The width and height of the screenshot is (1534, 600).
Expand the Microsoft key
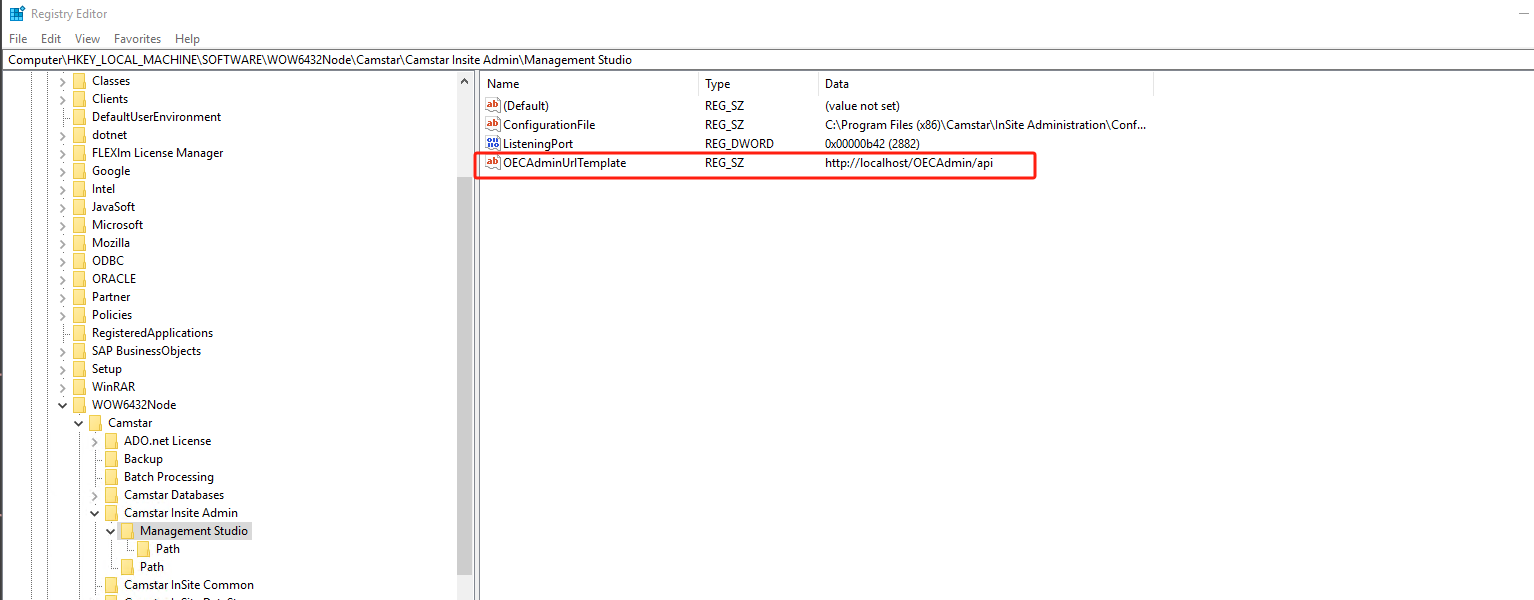63,225
